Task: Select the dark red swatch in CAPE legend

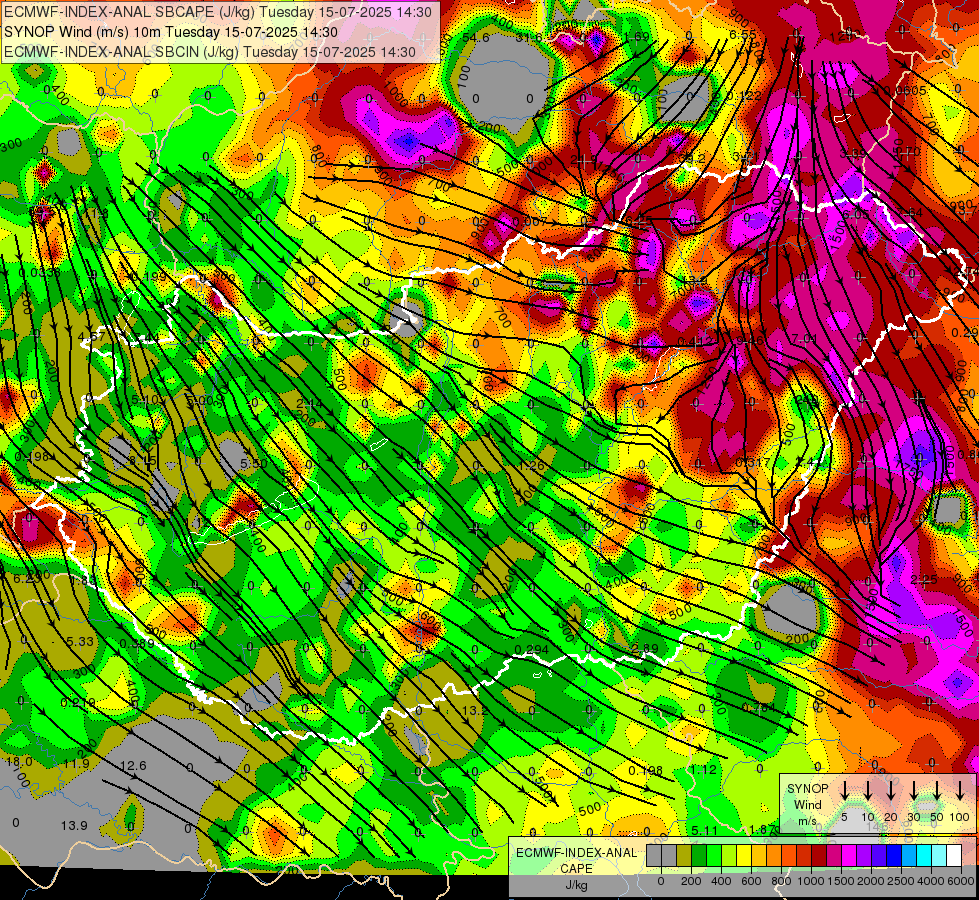Action: (x=819, y=856)
